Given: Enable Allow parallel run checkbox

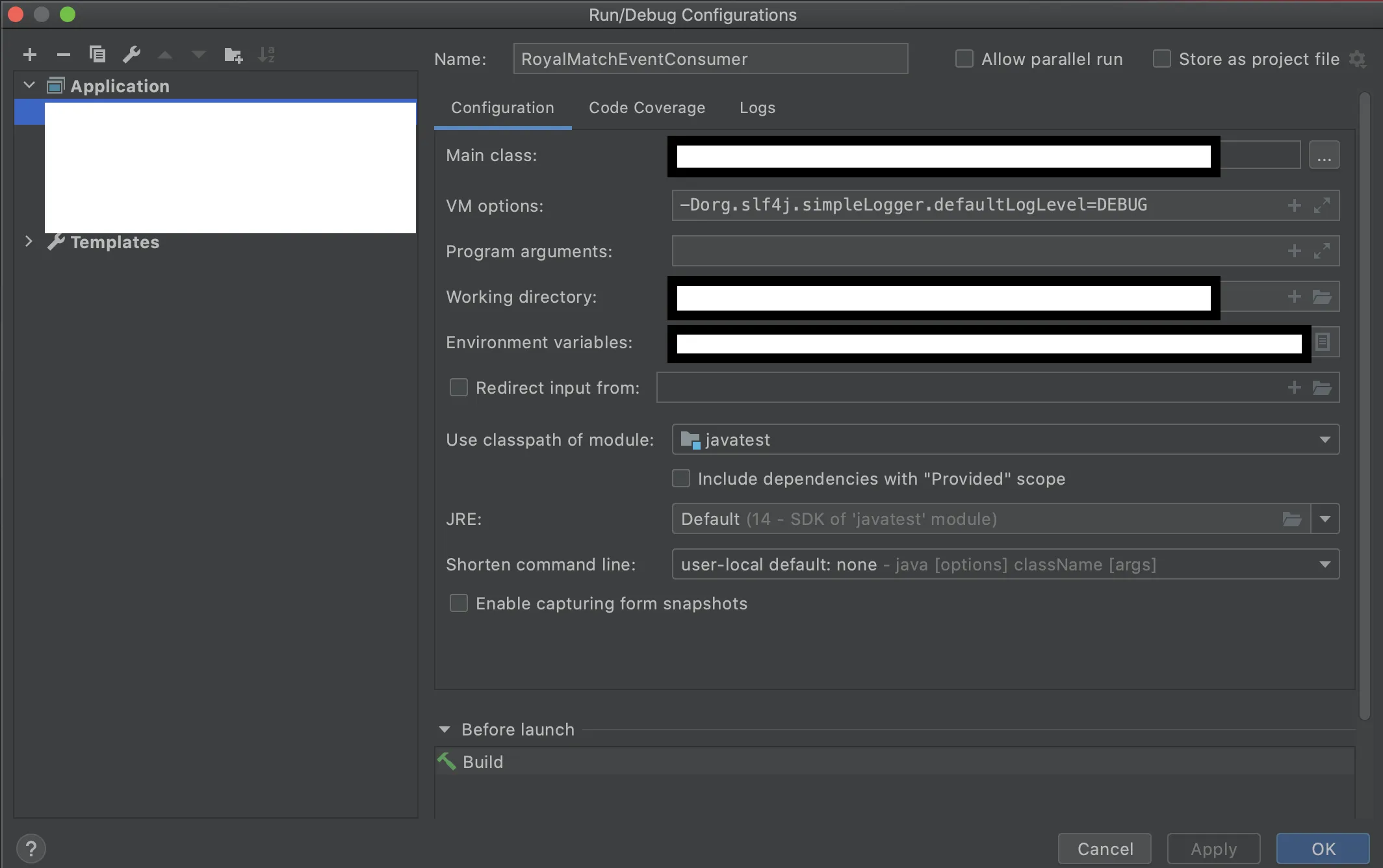Looking at the screenshot, I should click(x=964, y=59).
